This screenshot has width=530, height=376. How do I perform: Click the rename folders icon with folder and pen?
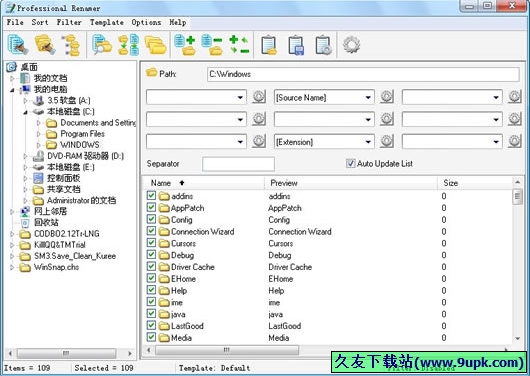point(45,45)
